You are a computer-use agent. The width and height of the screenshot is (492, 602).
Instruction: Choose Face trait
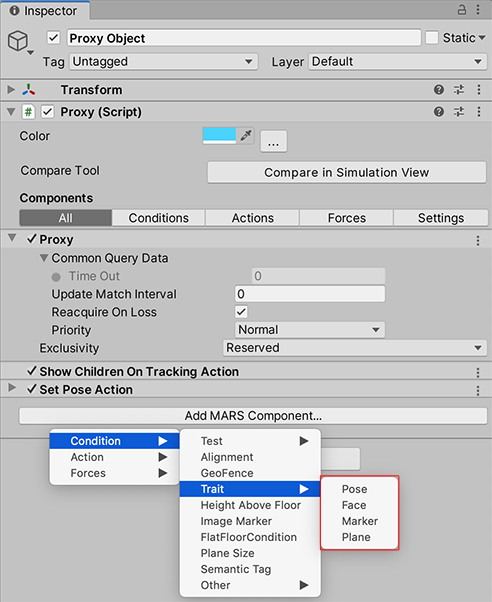[x=359, y=505]
